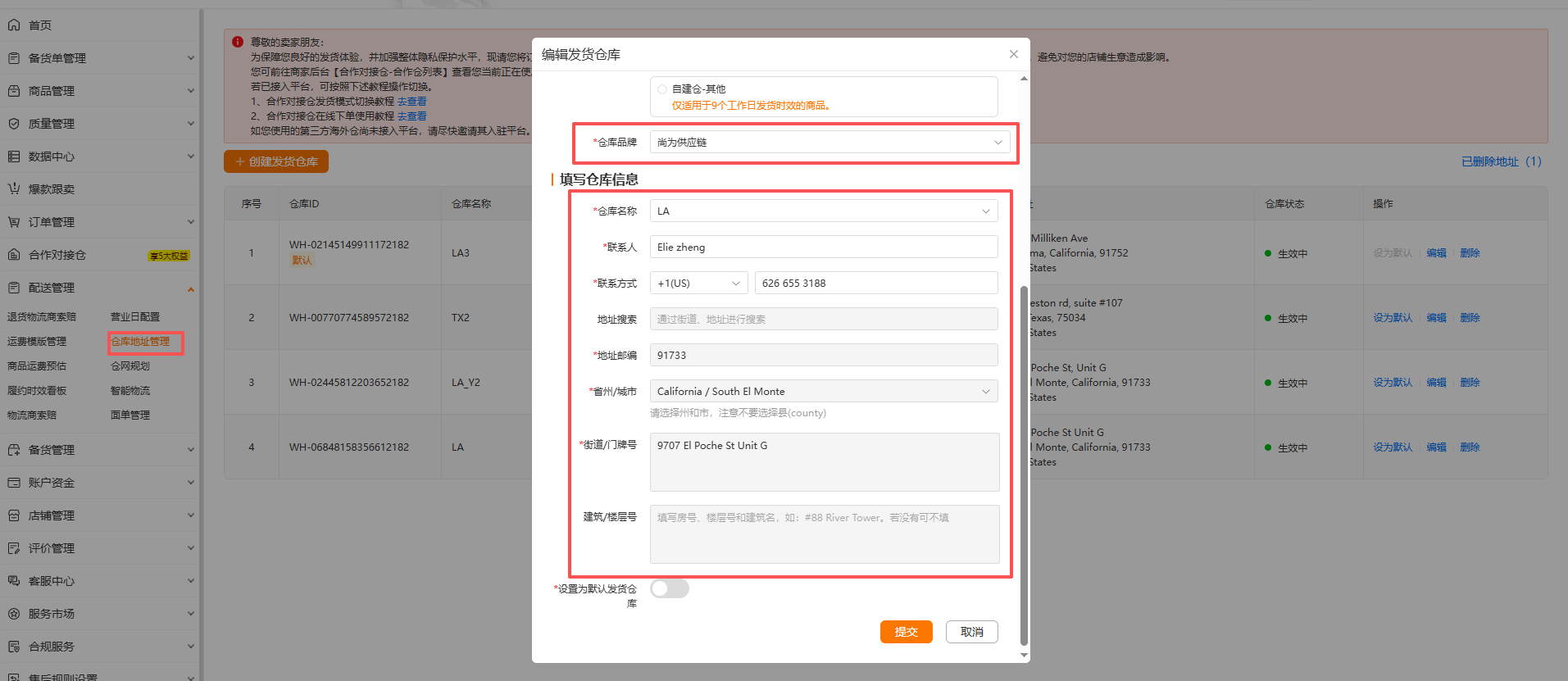Toggle the 设置为默认发货仓库 switch

point(670,588)
